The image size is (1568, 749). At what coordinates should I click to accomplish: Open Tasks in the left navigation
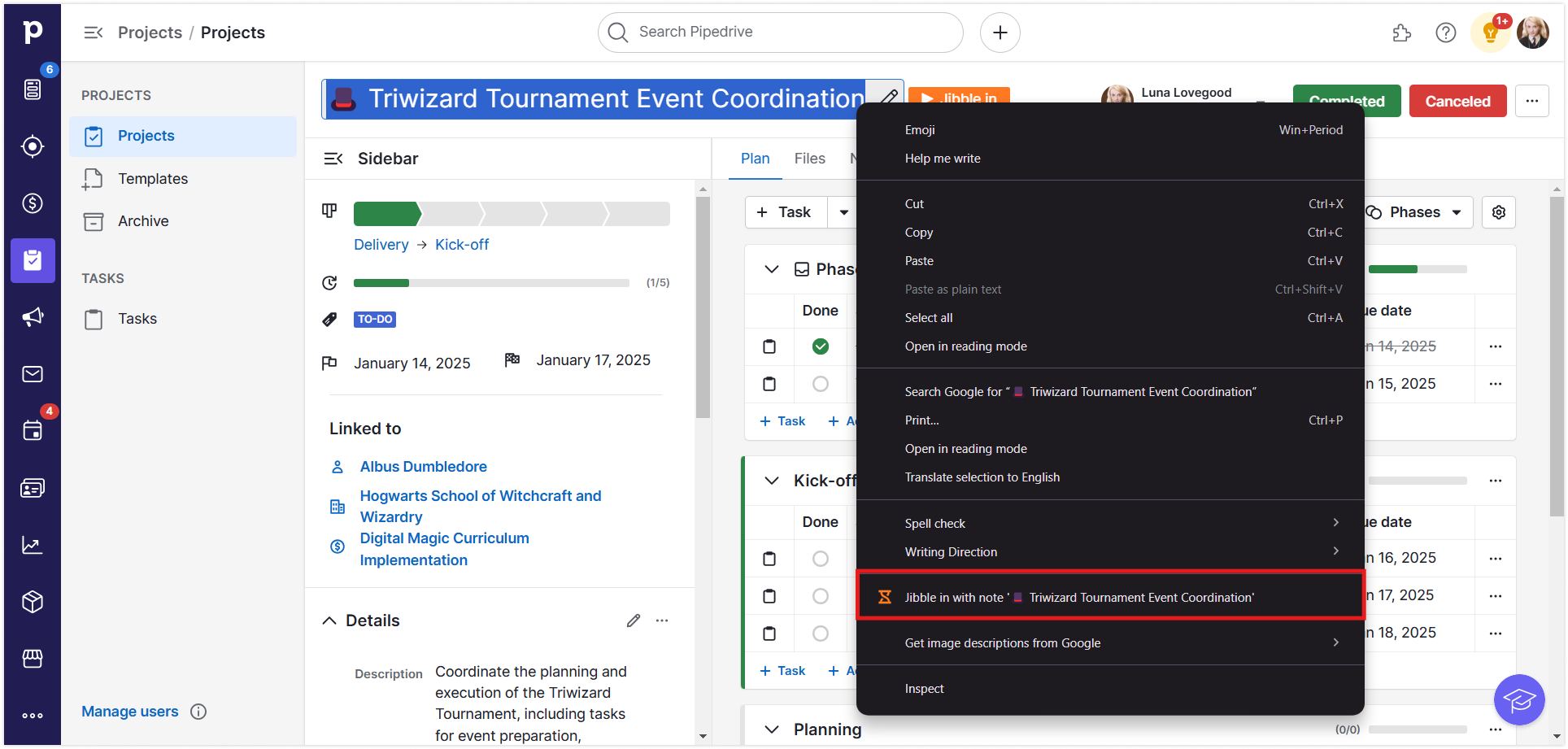click(x=183, y=319)
